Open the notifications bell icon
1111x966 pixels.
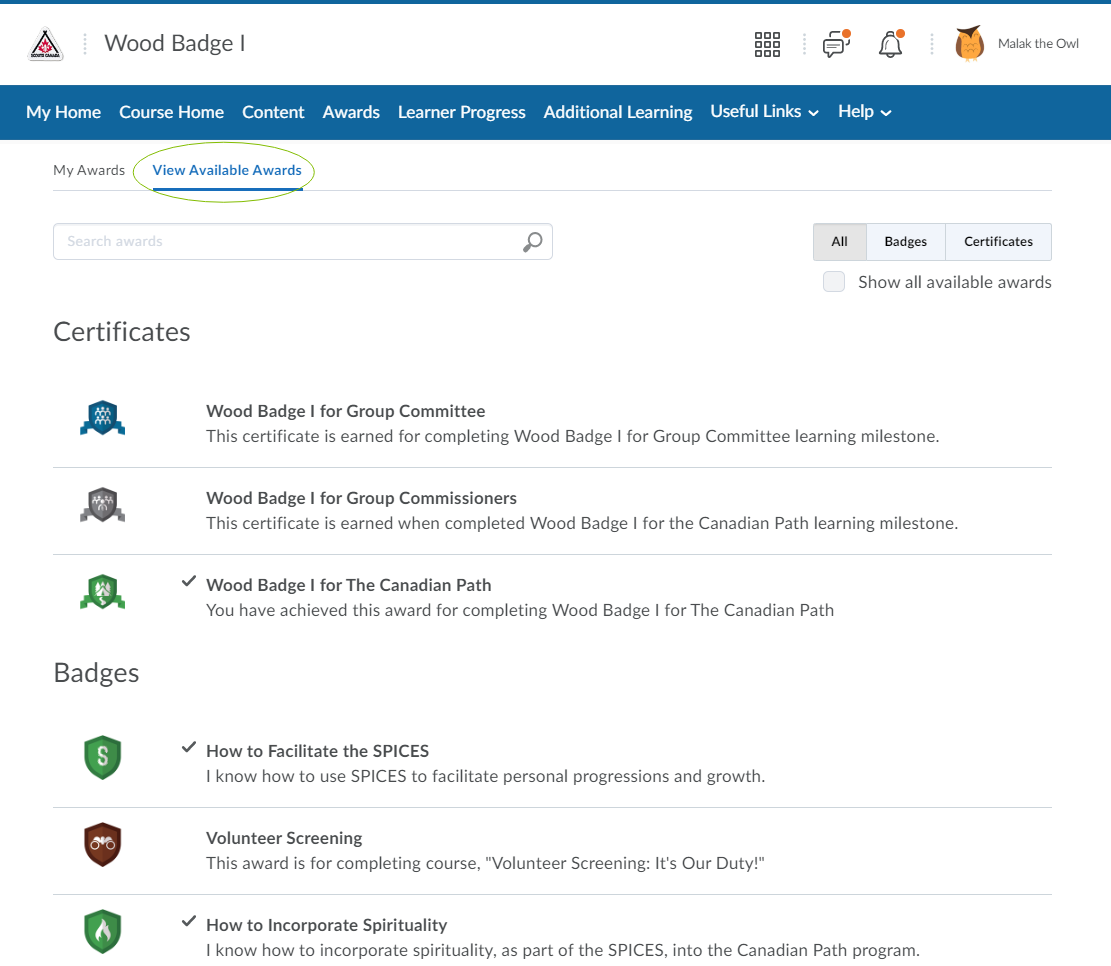890,44
